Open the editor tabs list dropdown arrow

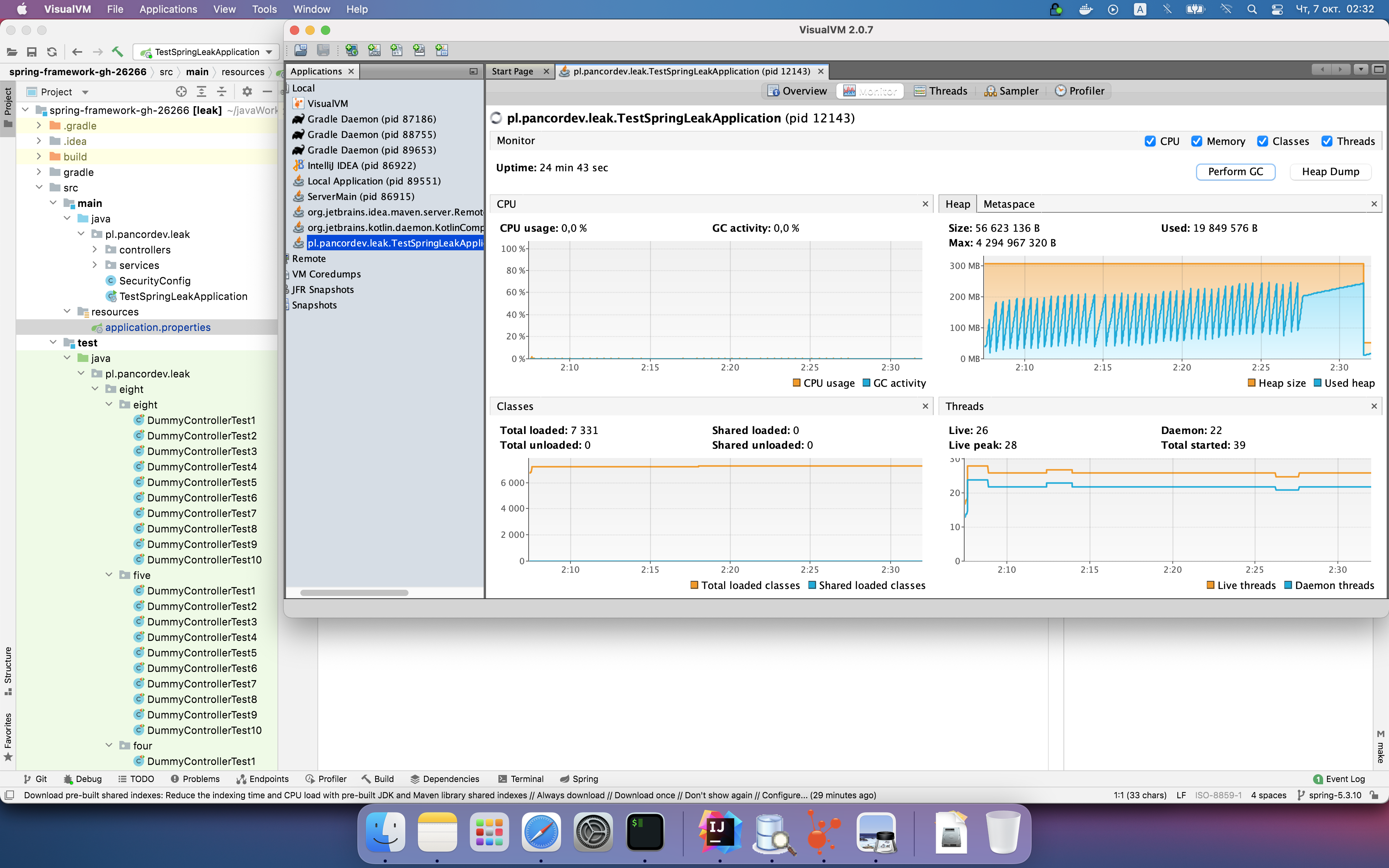tap(1360, 69)
